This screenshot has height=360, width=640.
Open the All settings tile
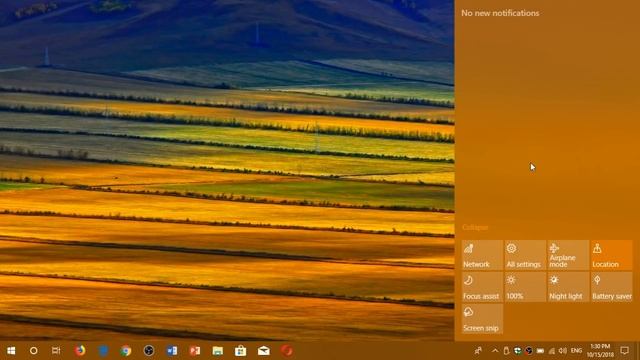pos(525,255)
